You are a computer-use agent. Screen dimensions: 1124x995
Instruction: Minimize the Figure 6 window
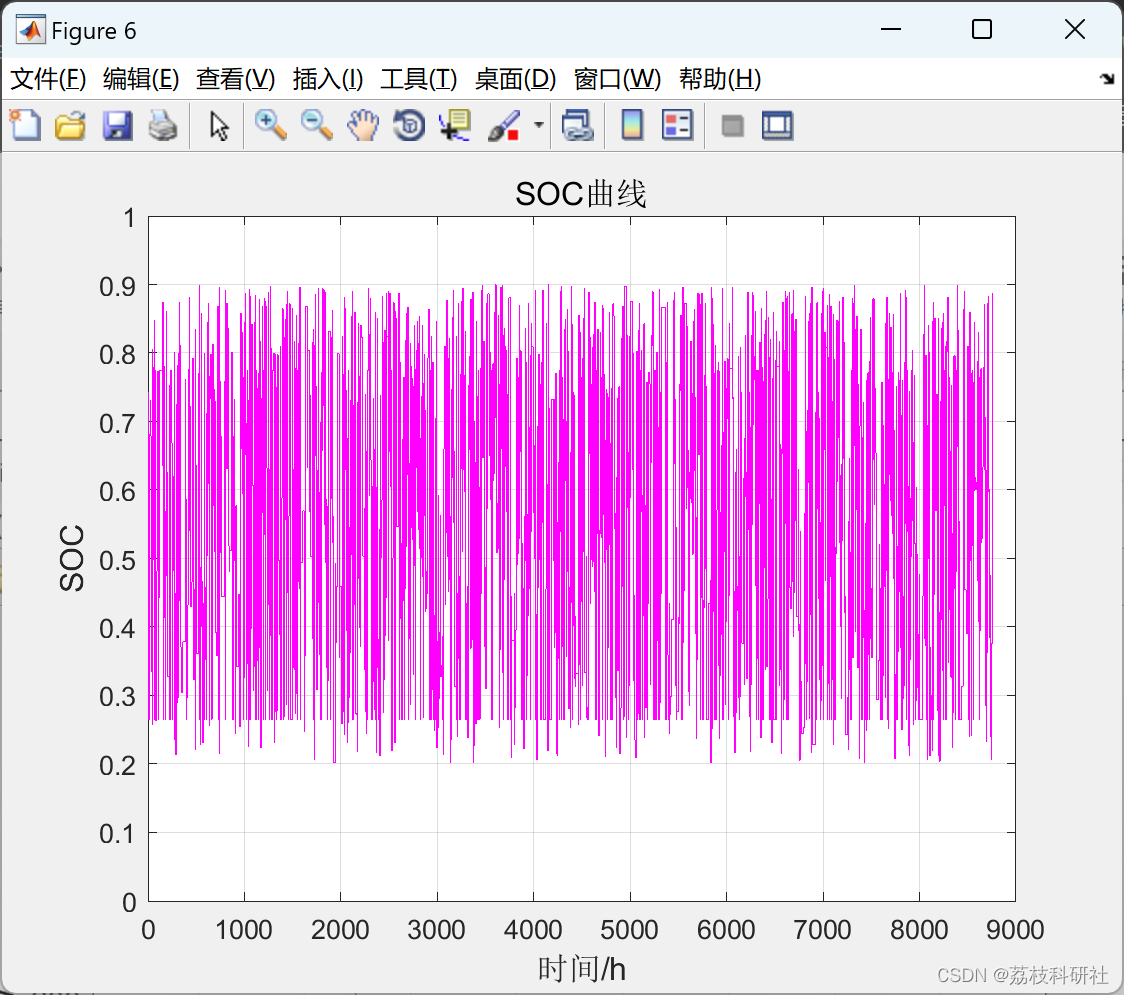891,29
